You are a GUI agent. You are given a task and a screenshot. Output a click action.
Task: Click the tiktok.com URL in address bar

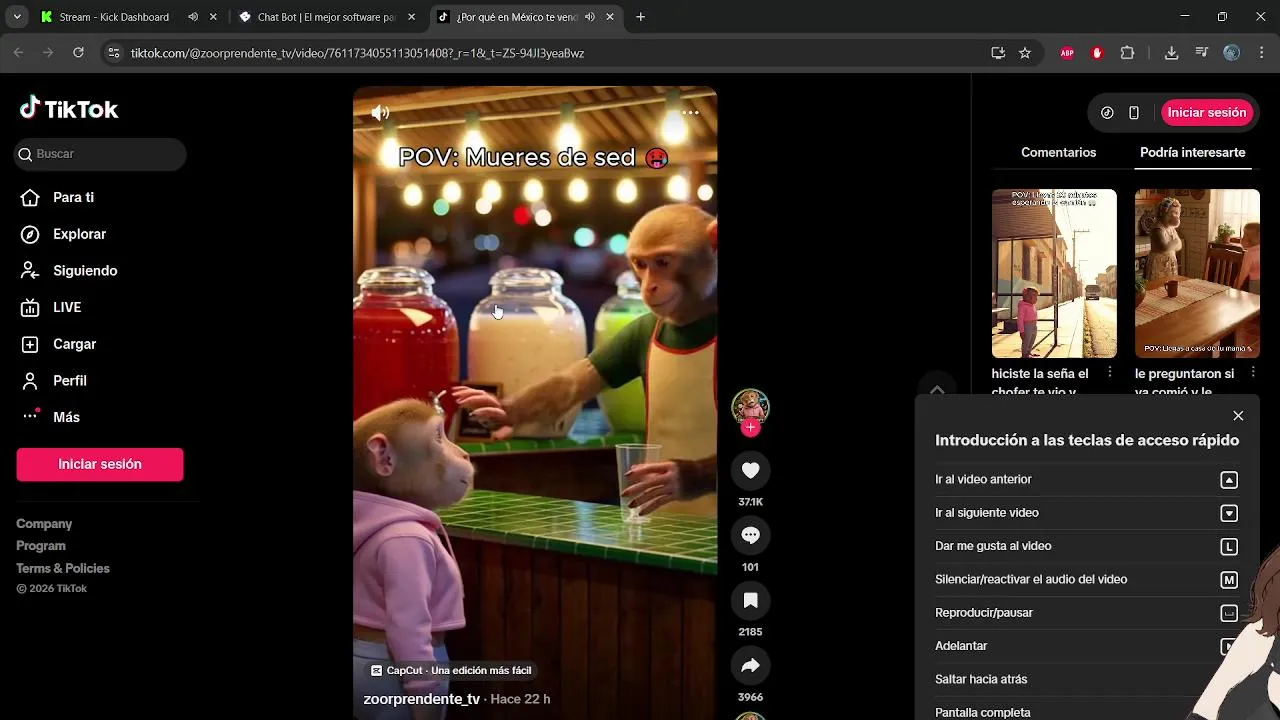coord(357,53)
